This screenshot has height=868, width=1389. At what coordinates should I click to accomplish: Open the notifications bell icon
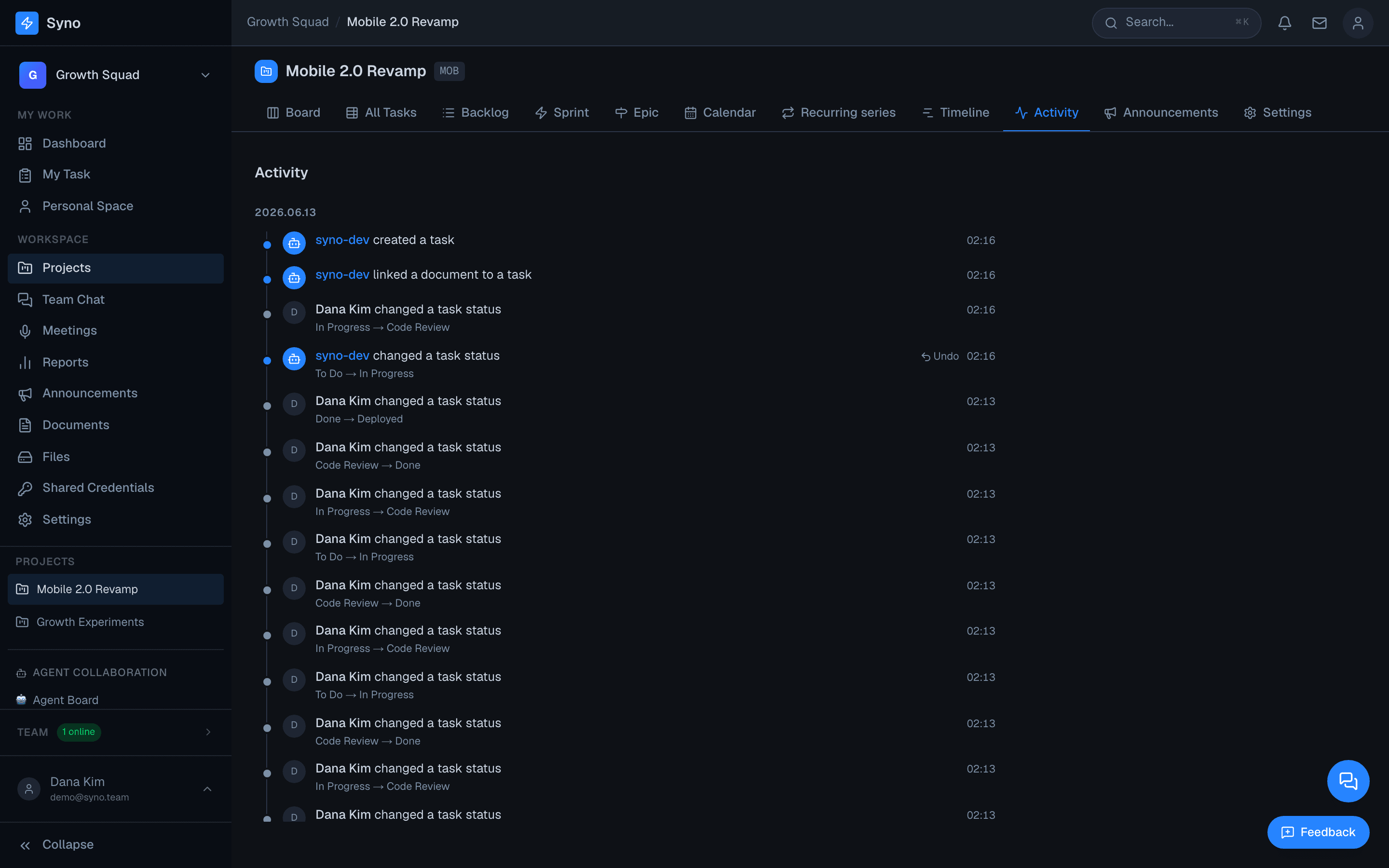[1284, 23]
